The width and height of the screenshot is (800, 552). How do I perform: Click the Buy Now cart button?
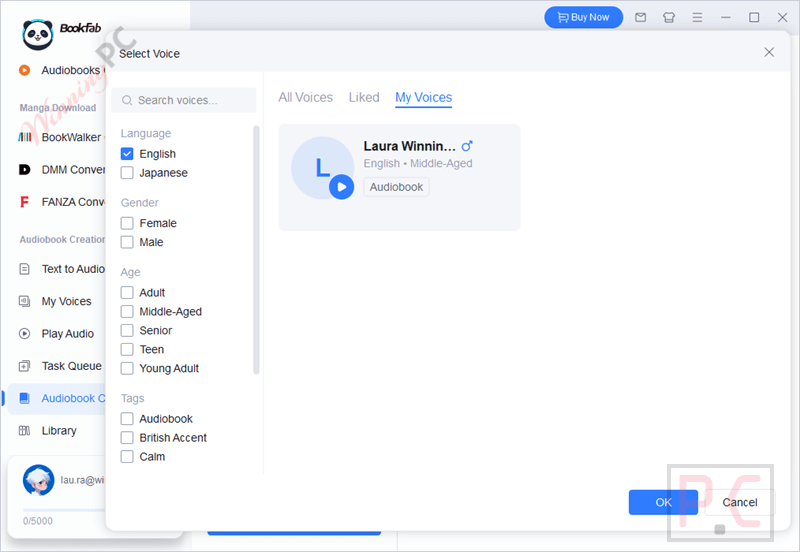point(583,17)
